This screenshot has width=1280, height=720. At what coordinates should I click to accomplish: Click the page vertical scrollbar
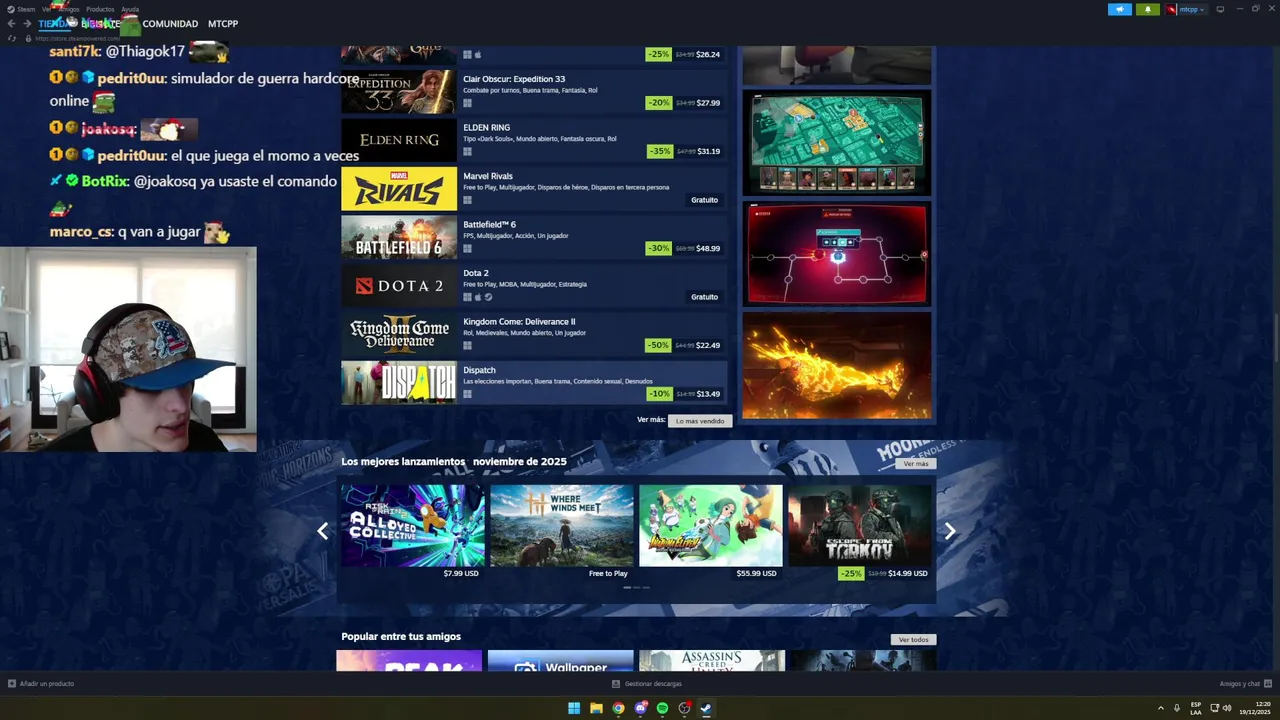coord(1275,338)
